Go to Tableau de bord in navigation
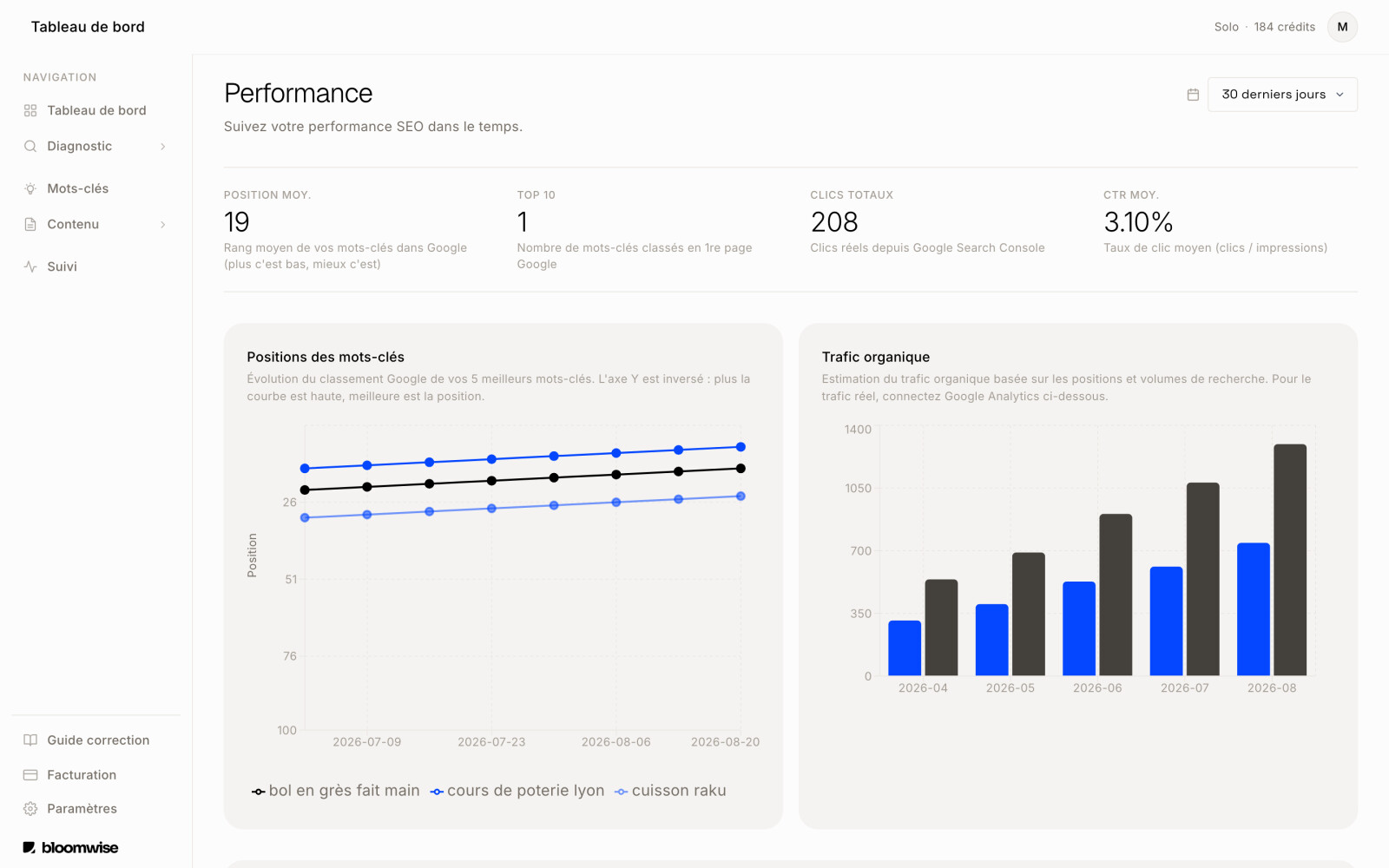The height and width of the screenshot is (868, 1389). [96, 110]
